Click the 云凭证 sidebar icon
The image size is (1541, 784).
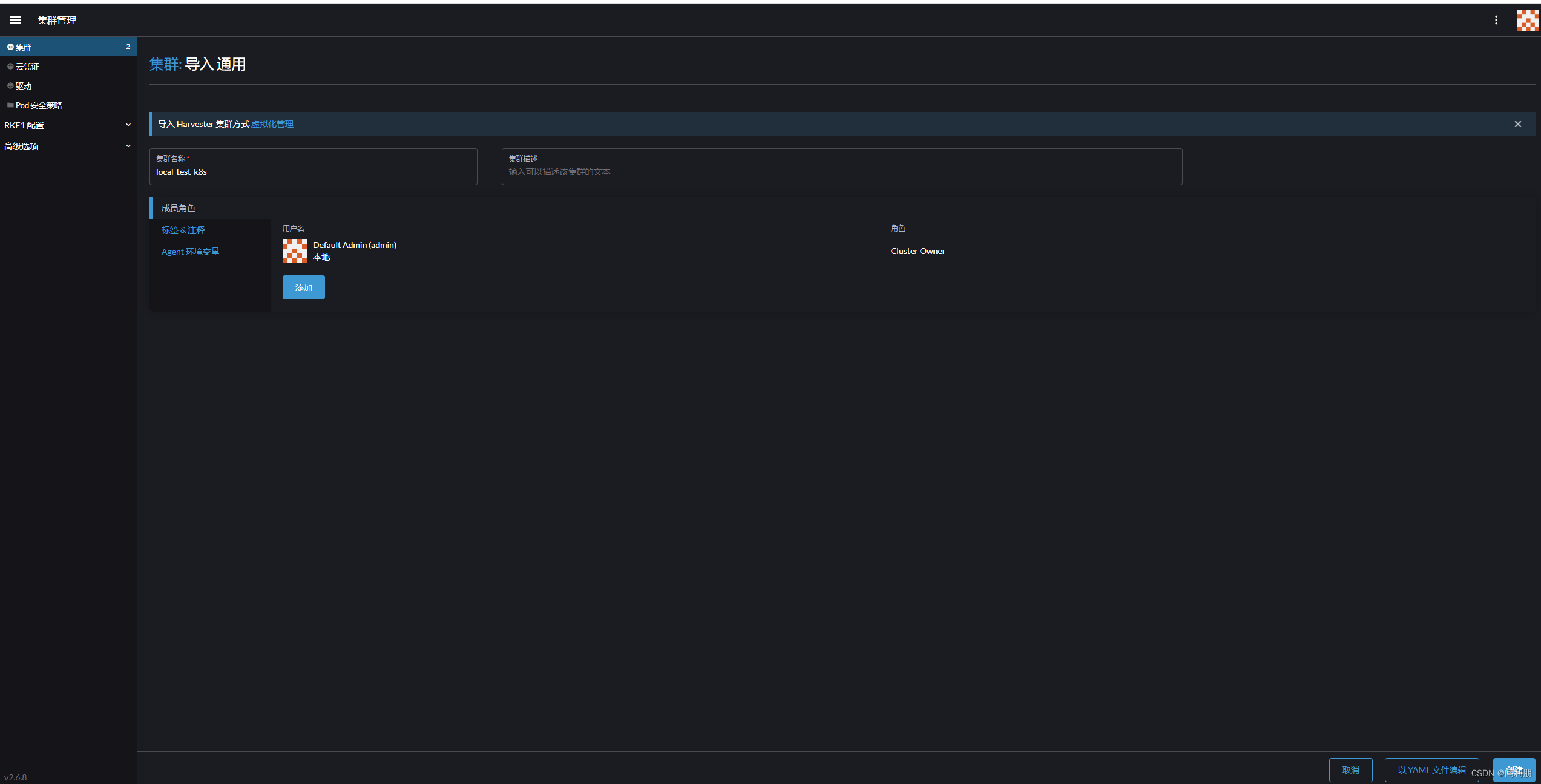tap(10, 67)
